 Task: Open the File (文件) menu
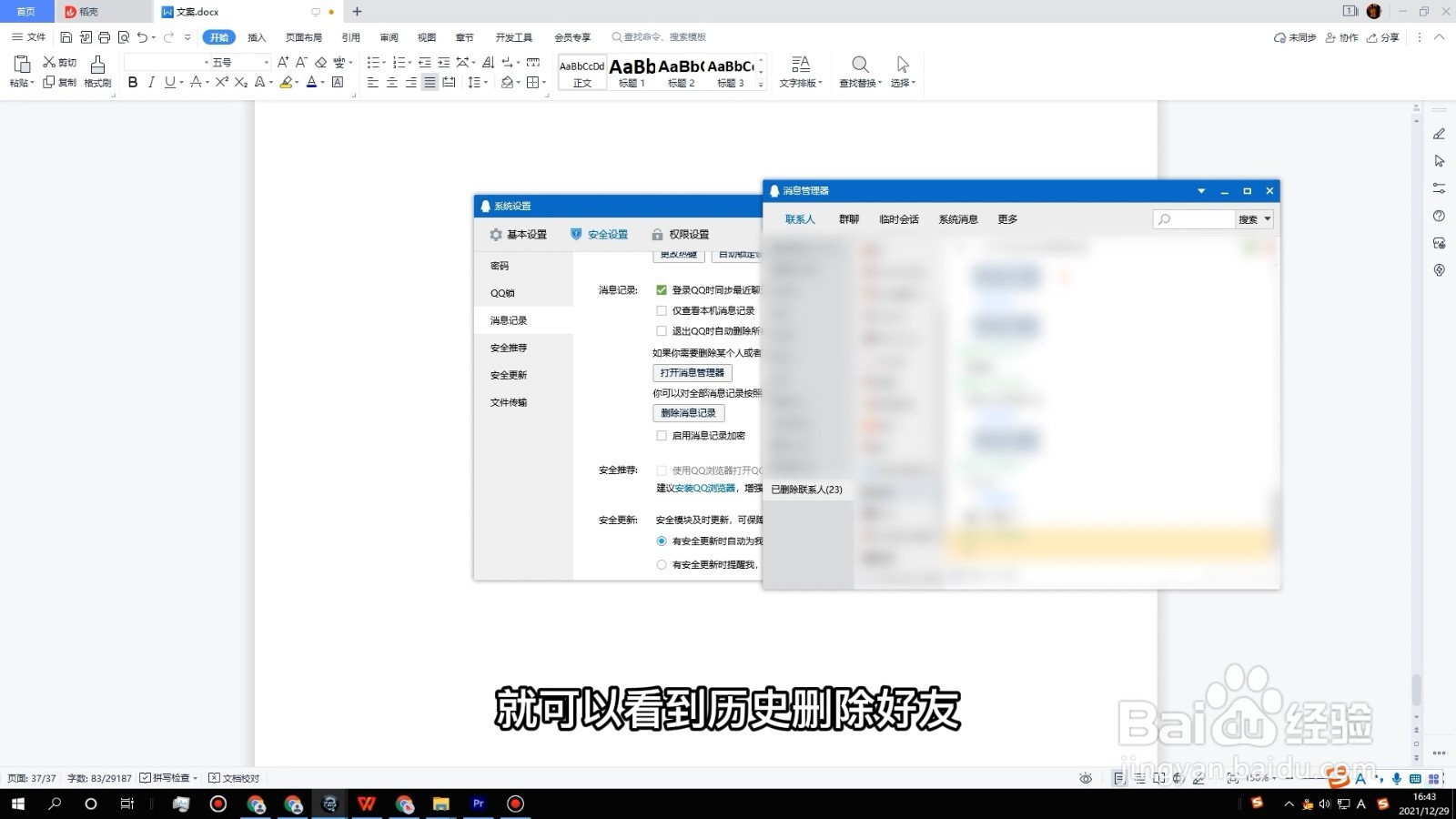point(29,37)
